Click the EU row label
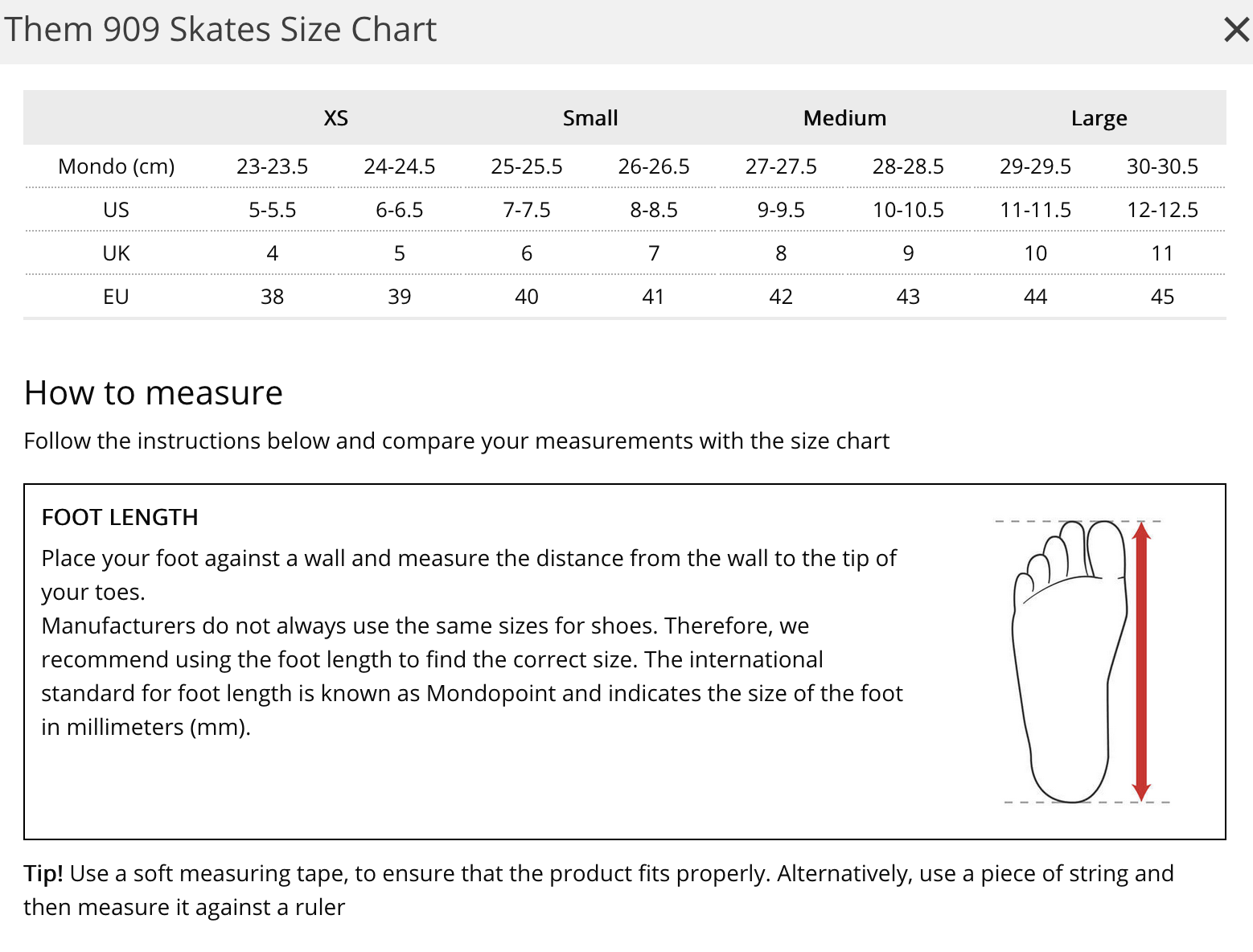This screenshot has width=1253, height=952. coord(117,297)
